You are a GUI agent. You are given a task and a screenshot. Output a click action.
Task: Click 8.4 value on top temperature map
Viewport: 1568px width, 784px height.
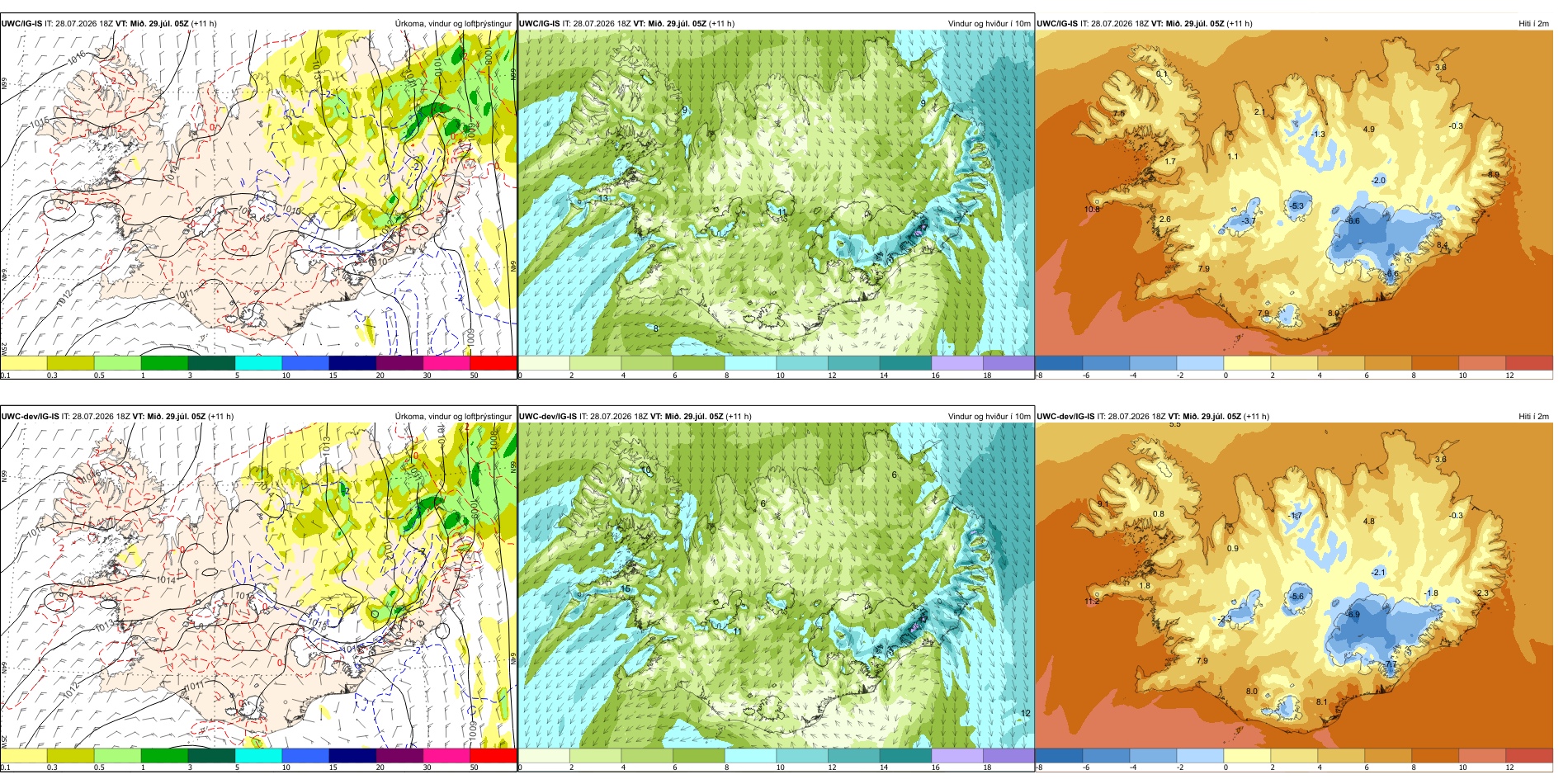click(1442, 246)
